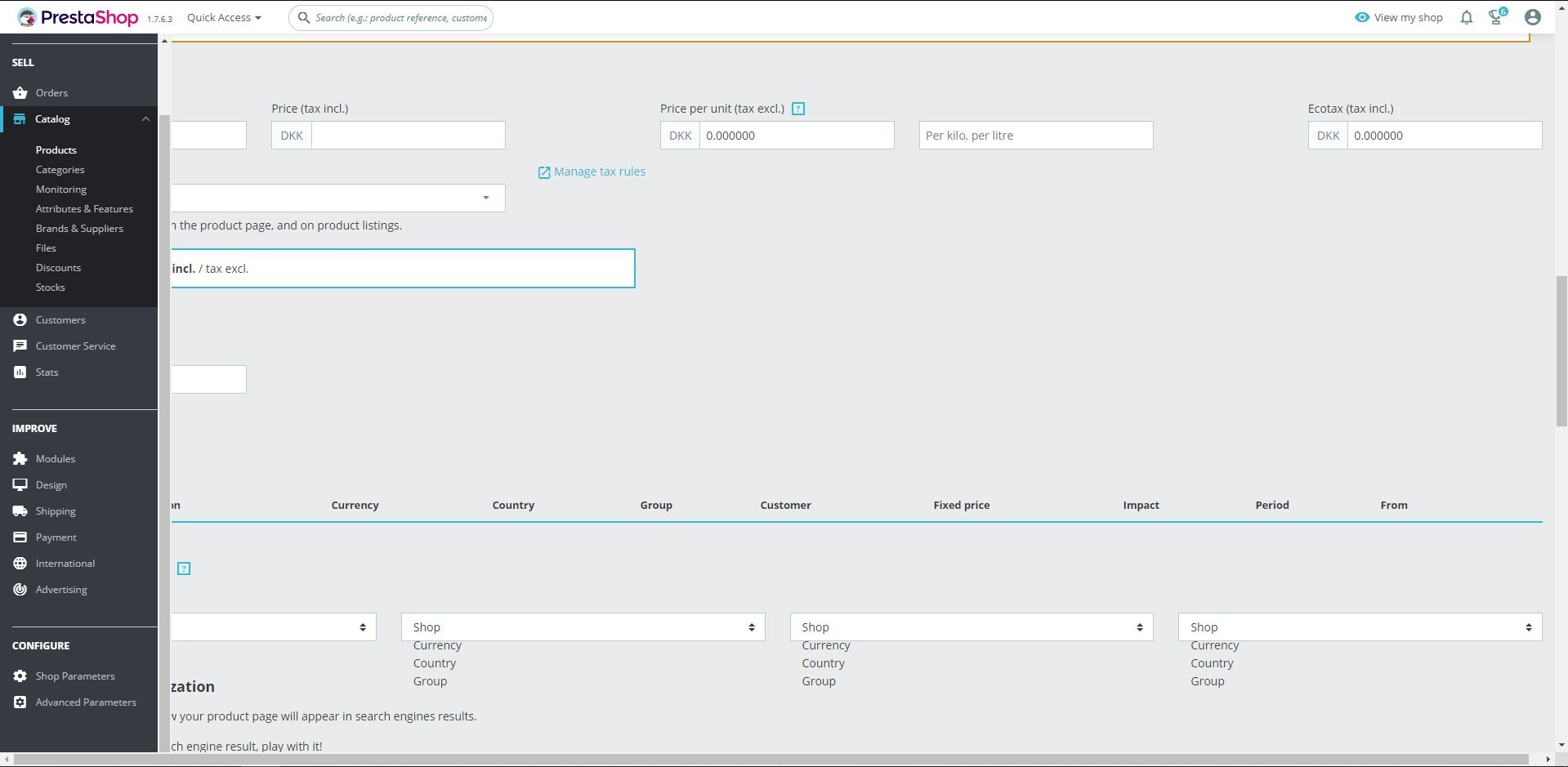Click the Period column header
Viewport: 1568px width, 767px height.
pos(1272,506)
